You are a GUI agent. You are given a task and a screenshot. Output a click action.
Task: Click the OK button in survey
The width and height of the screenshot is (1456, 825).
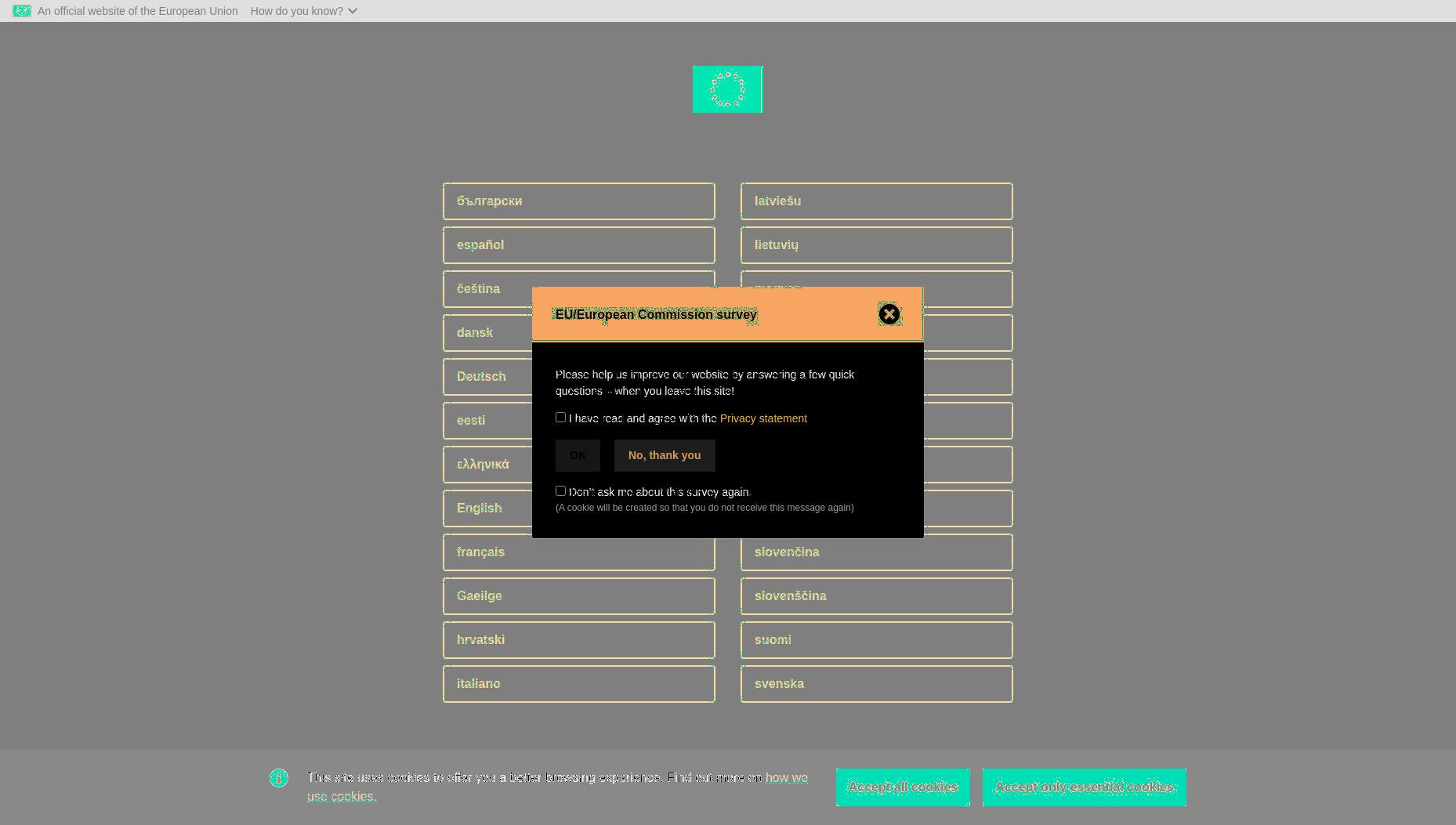(578, 455)
